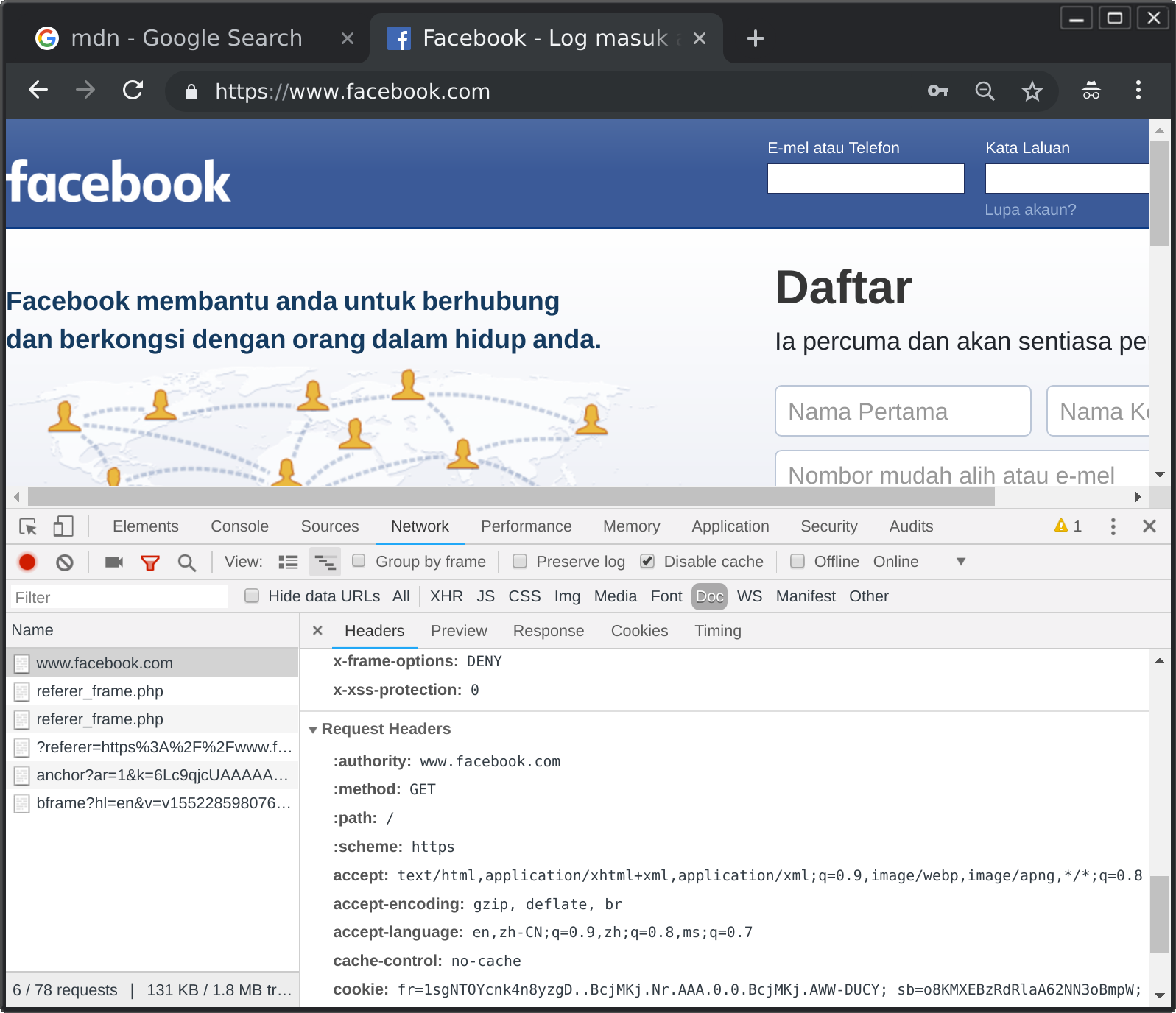Bookmark this page with the star icon

(x=1032, y=91)
